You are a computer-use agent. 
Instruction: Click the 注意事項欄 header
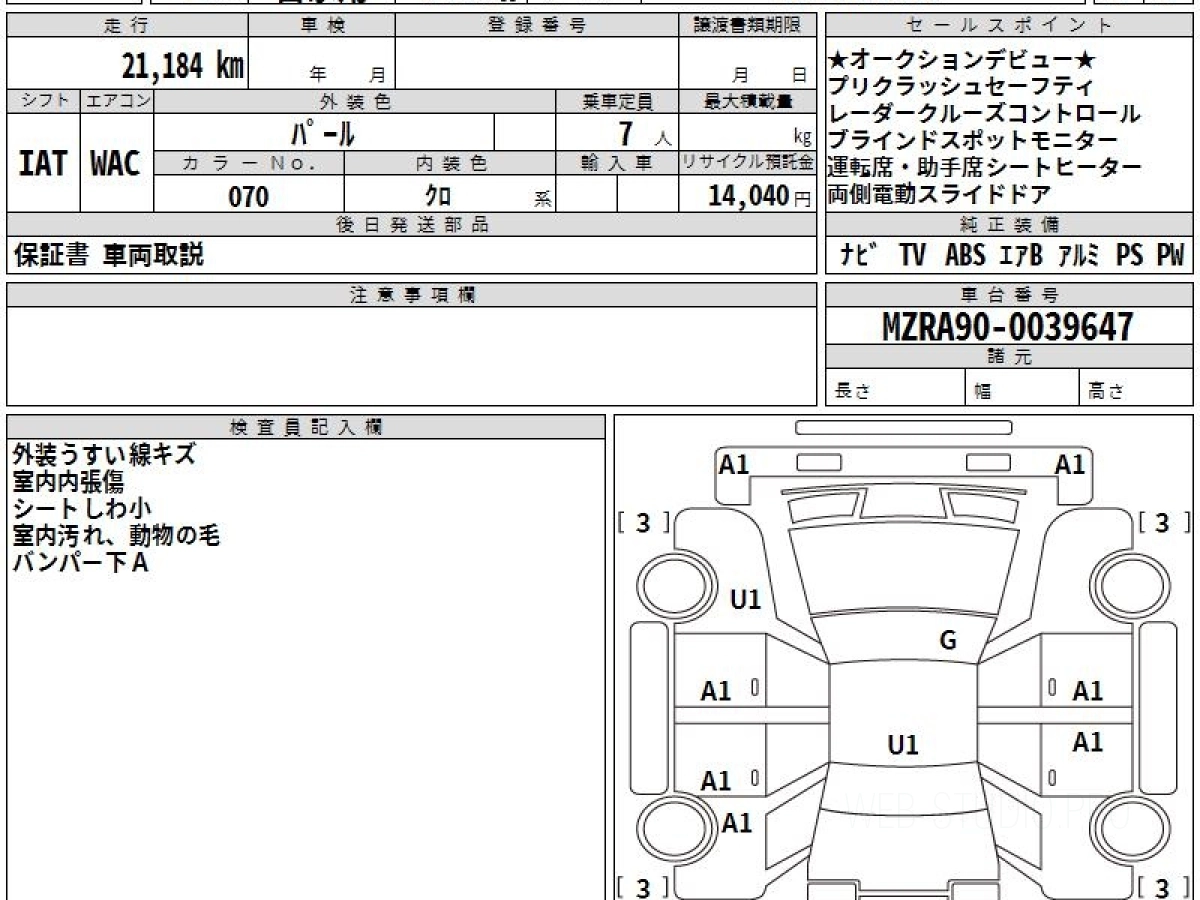tap(412, 295)
